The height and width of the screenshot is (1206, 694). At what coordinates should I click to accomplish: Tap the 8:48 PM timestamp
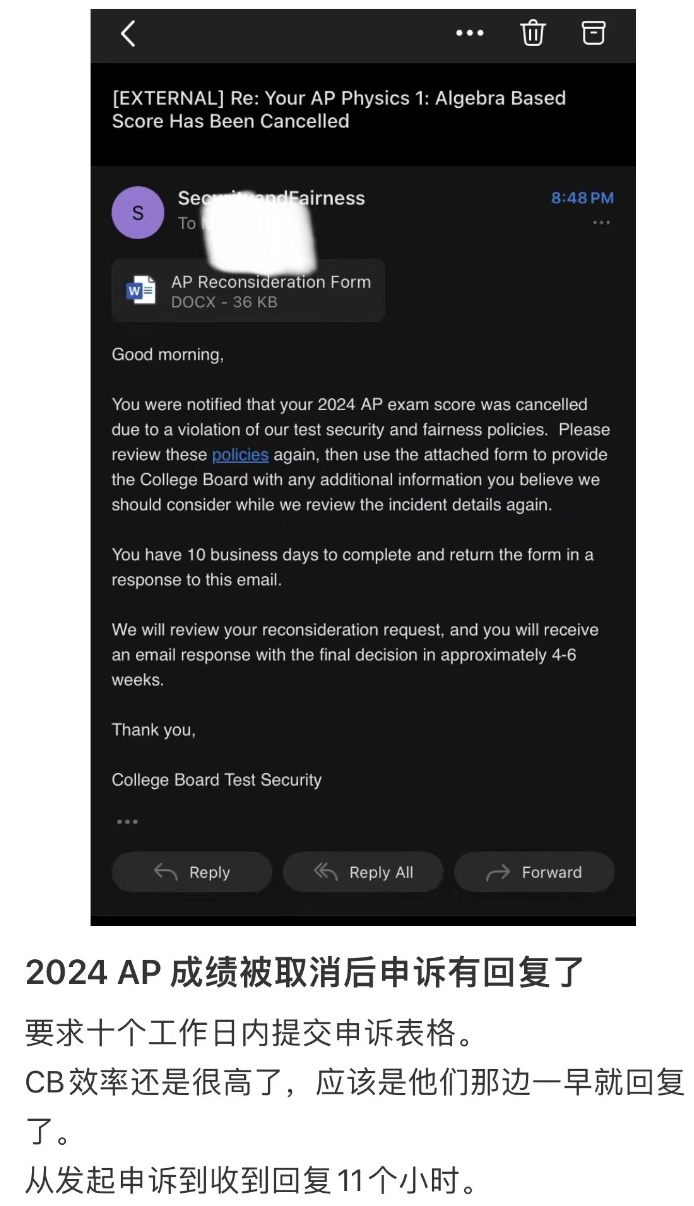582,198
